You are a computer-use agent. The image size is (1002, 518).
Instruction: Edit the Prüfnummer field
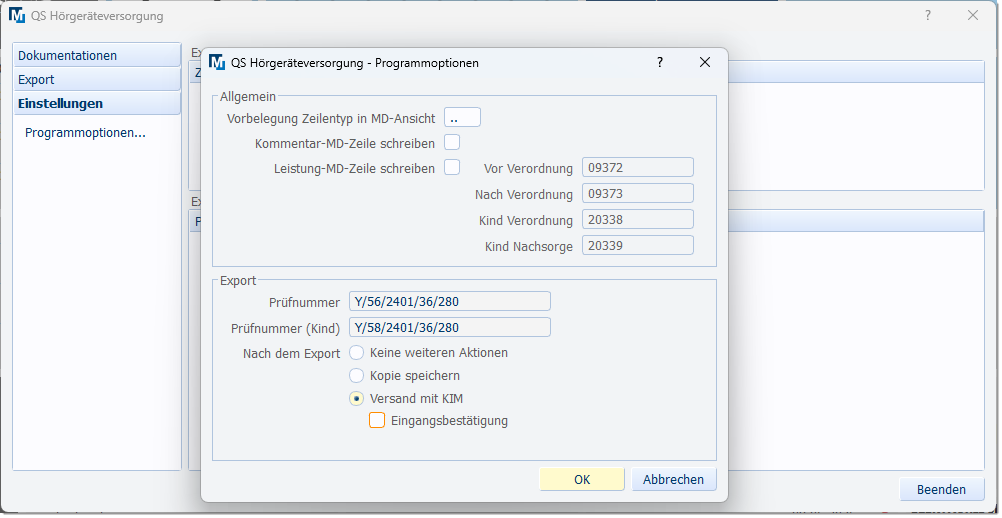tap(450, 301)
